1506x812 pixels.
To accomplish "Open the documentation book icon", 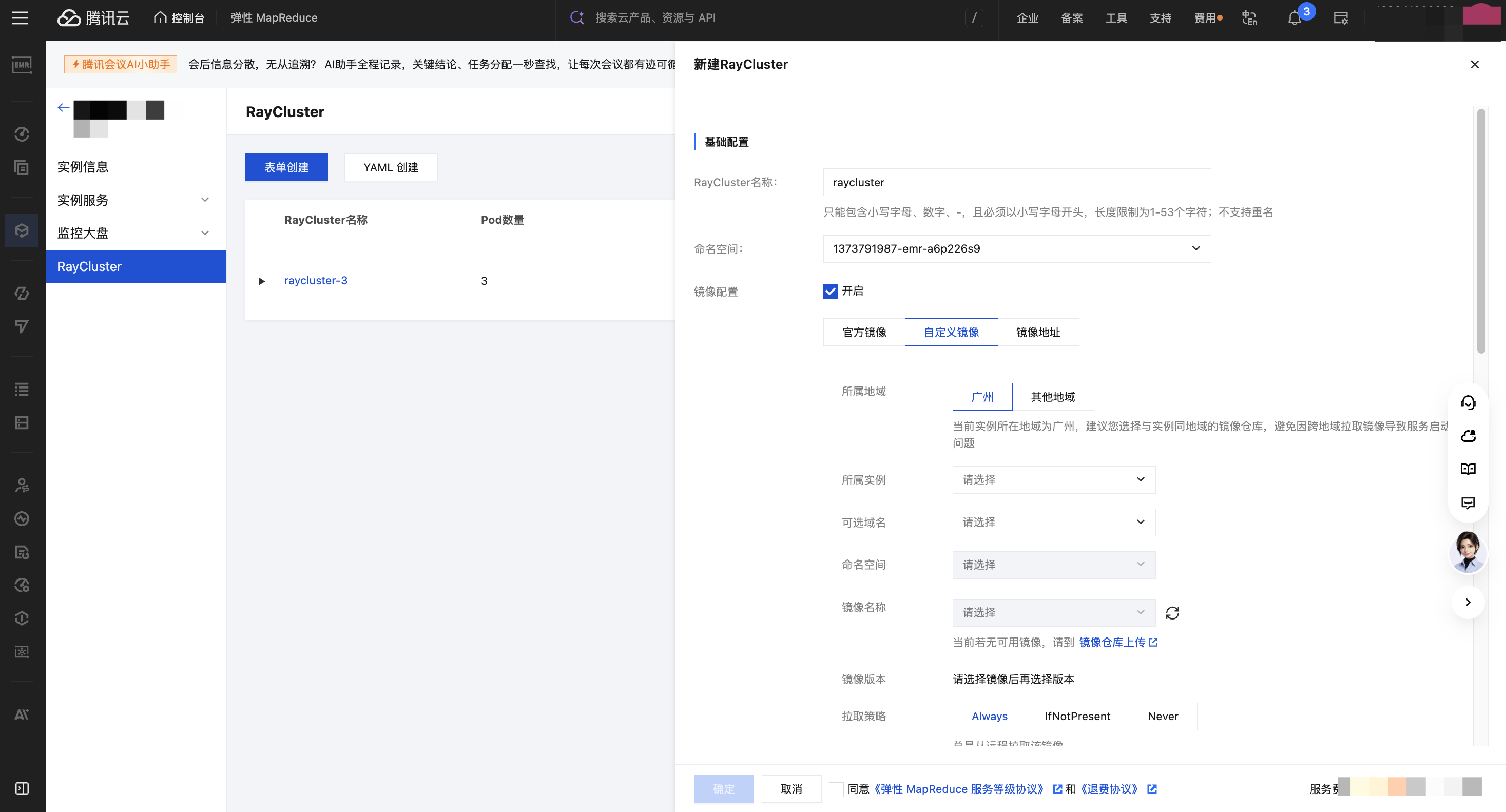I will 1468,469.
